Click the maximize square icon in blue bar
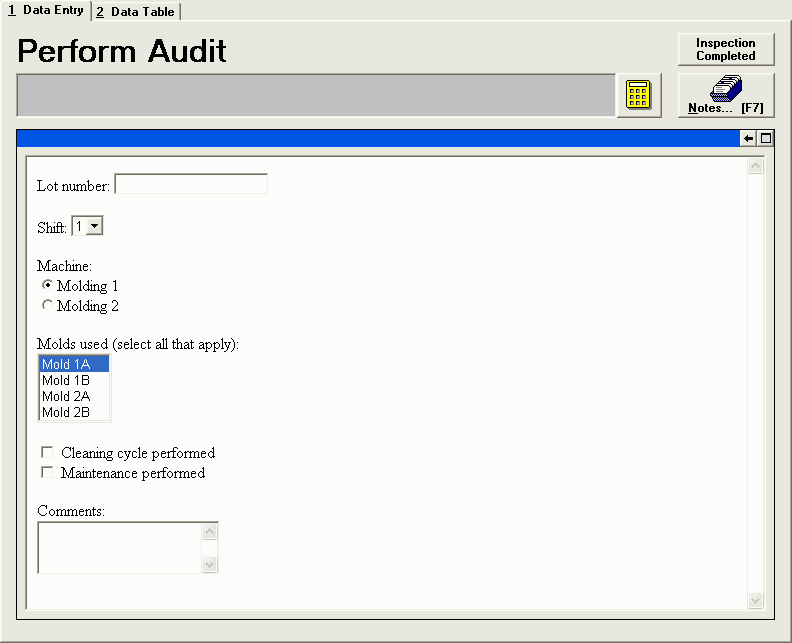792x643 pixels. pos(766,139)
